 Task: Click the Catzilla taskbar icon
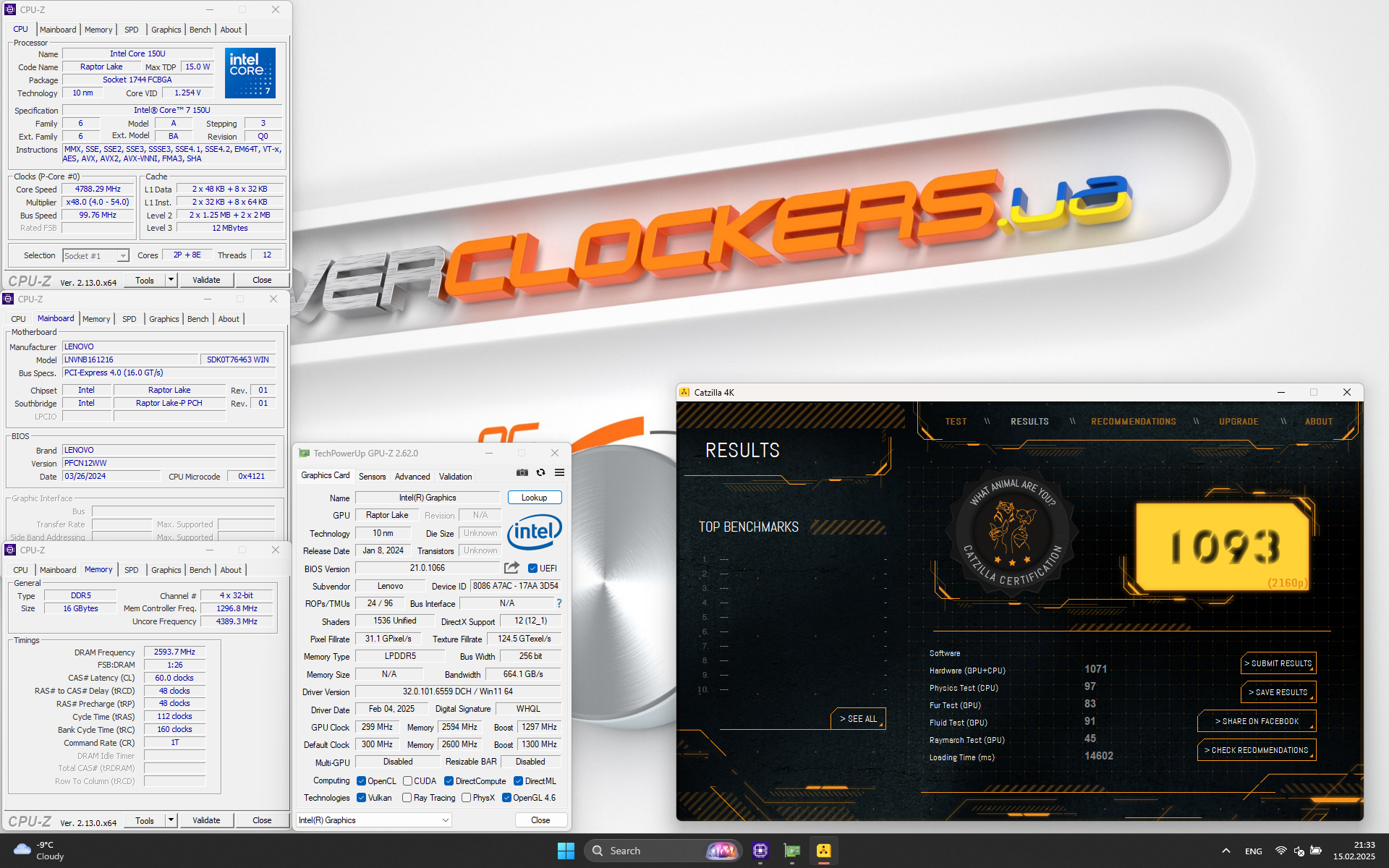824,851
